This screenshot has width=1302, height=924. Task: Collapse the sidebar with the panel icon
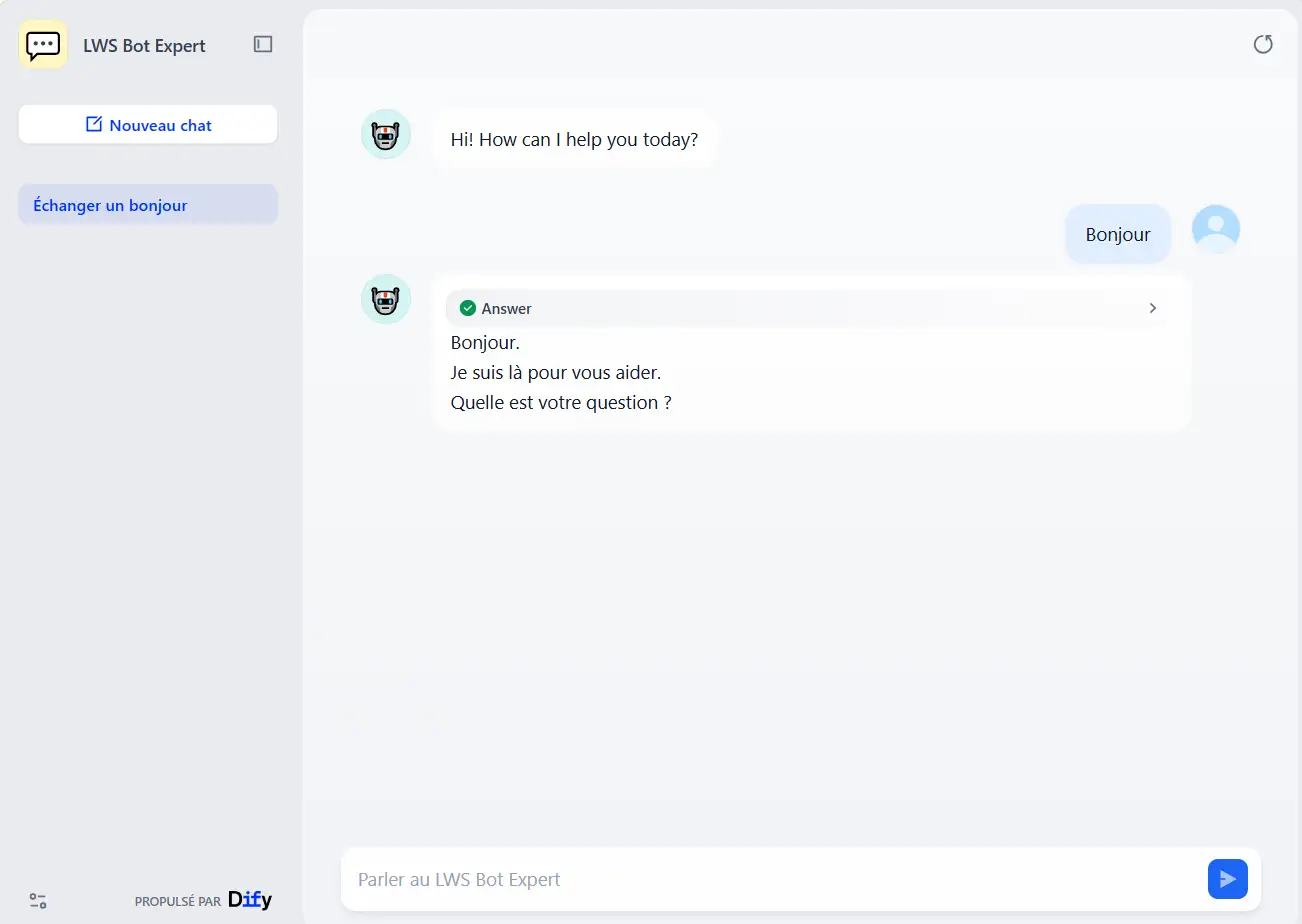click(263, 44)
